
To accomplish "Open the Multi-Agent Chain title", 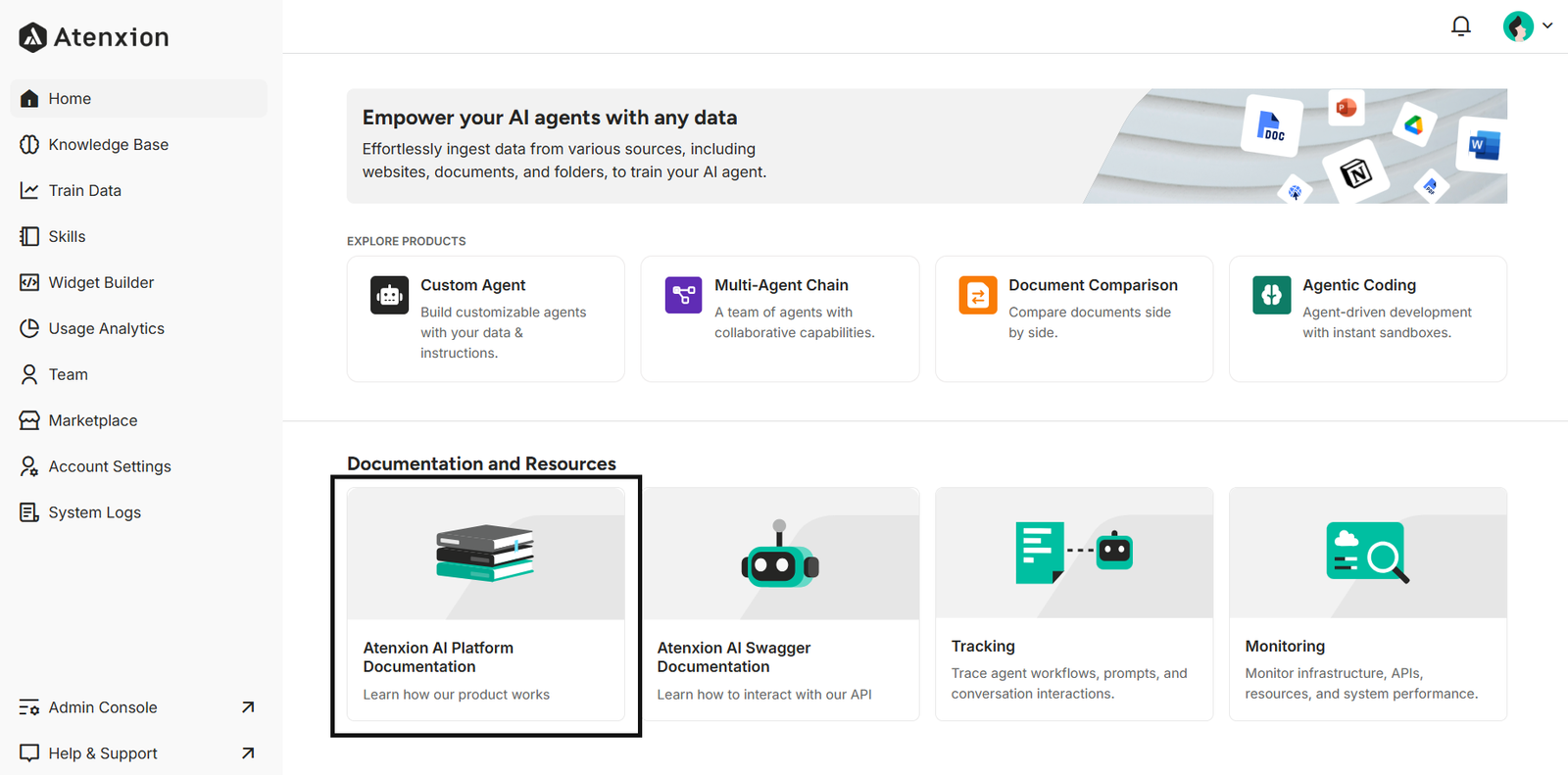I will point(781,285).
